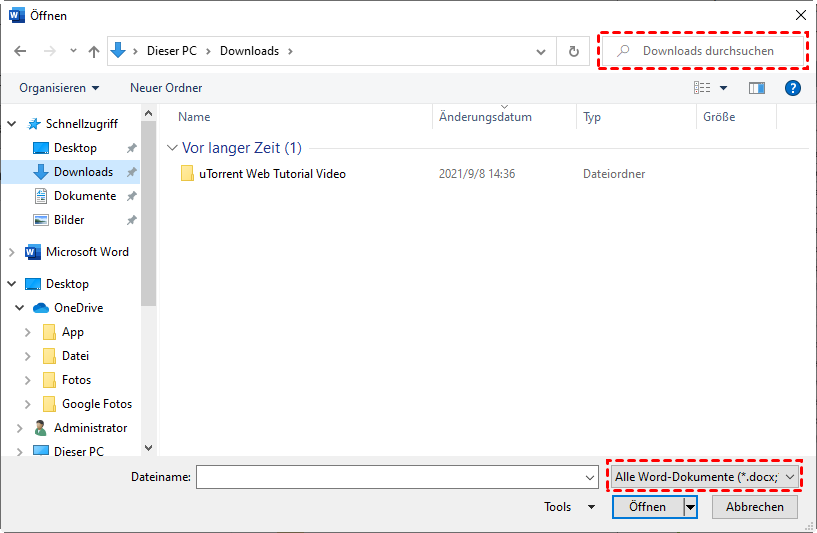Image resolution: width=817 pixels, height=533 pixels.
Task: Toggle the preview pane icon
Action: [757, 88]
